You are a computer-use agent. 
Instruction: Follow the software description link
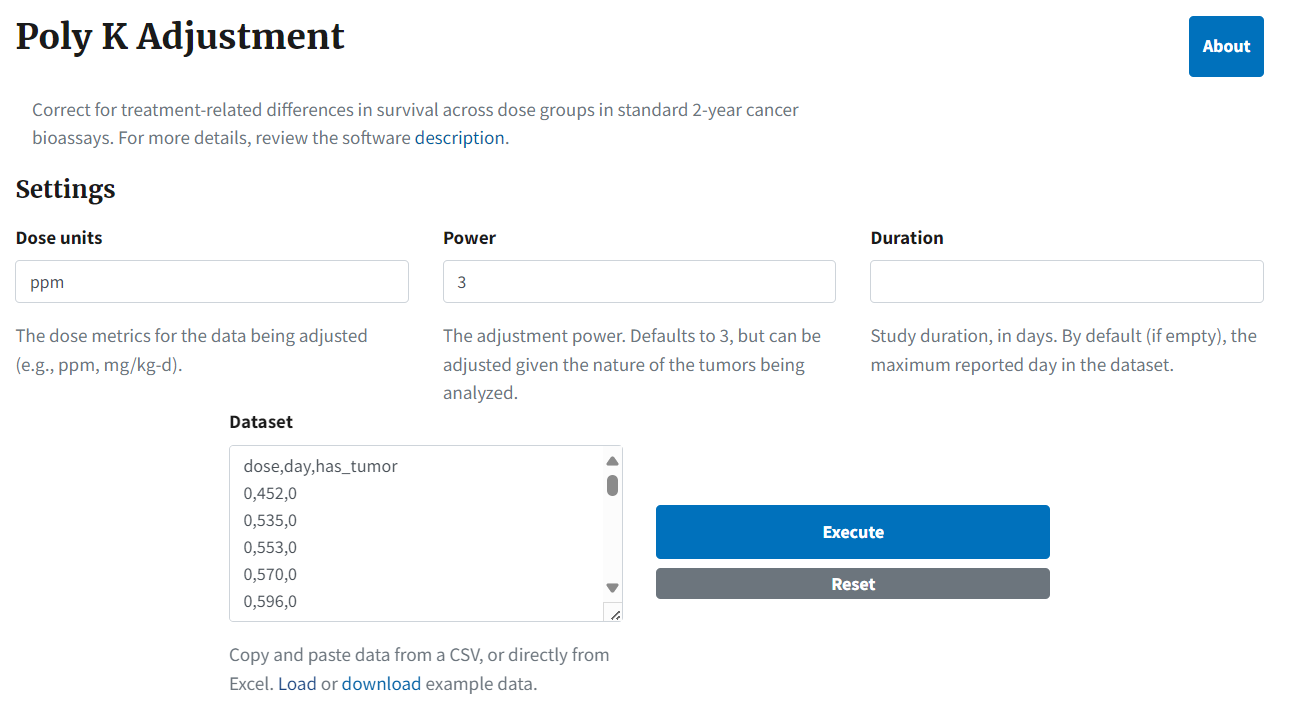[x=460, y=138]
